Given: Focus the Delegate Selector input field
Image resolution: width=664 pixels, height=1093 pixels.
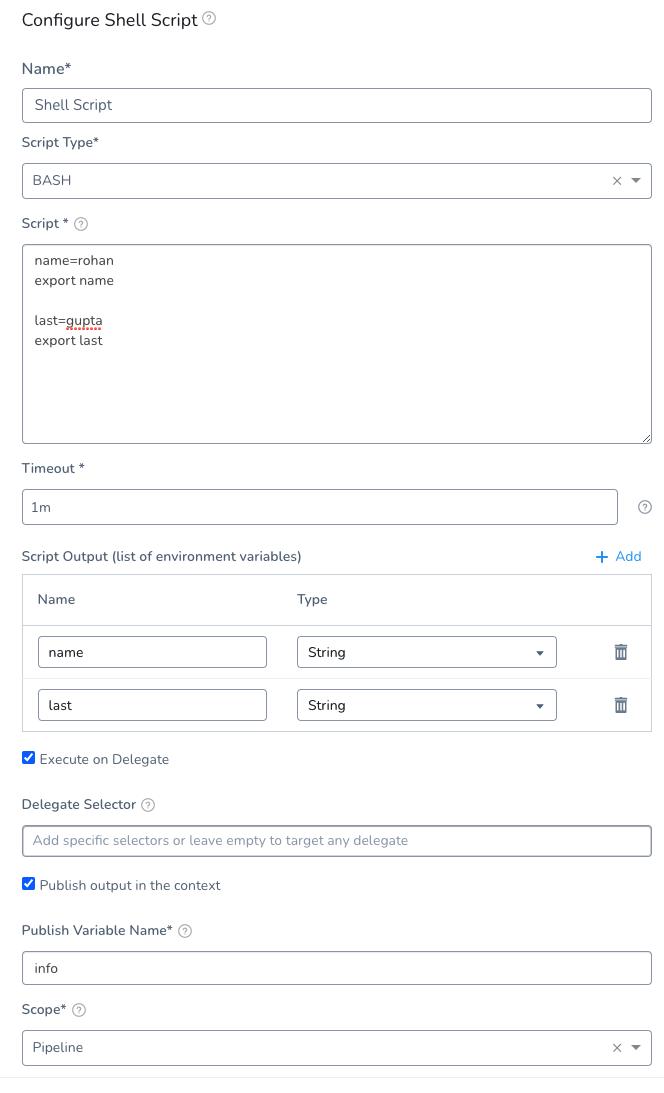Looking at the screenshot, I should pyautogui.click(x=337, y=841).
